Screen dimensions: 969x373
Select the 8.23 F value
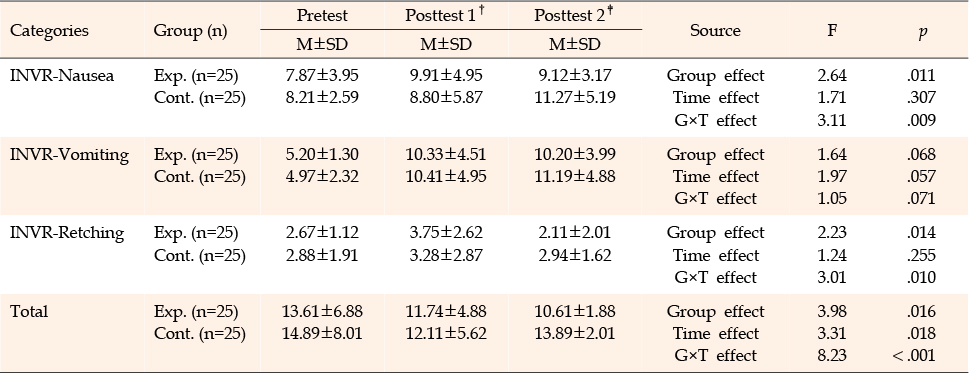(832, 356)
